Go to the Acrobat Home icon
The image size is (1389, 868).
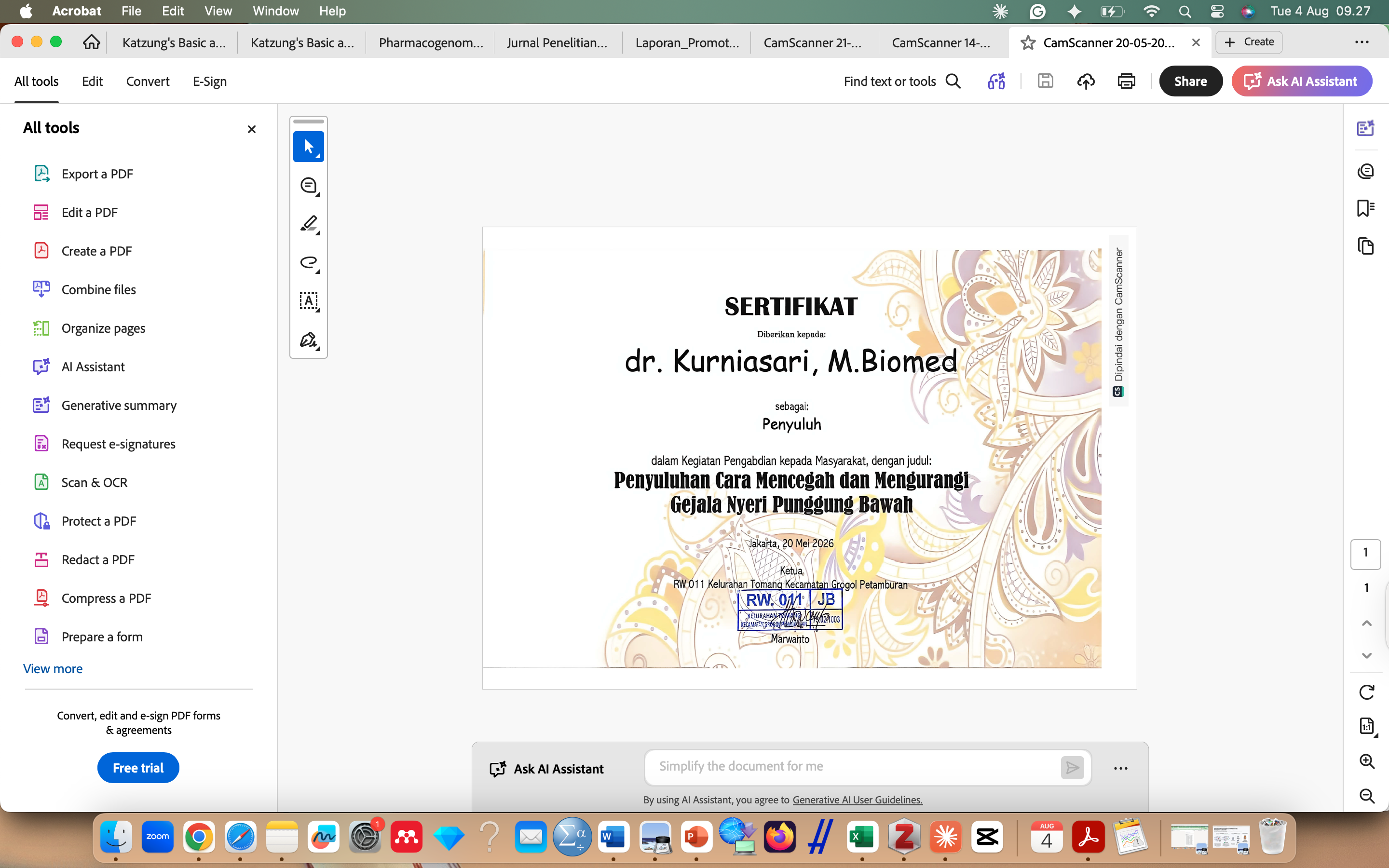91,42
